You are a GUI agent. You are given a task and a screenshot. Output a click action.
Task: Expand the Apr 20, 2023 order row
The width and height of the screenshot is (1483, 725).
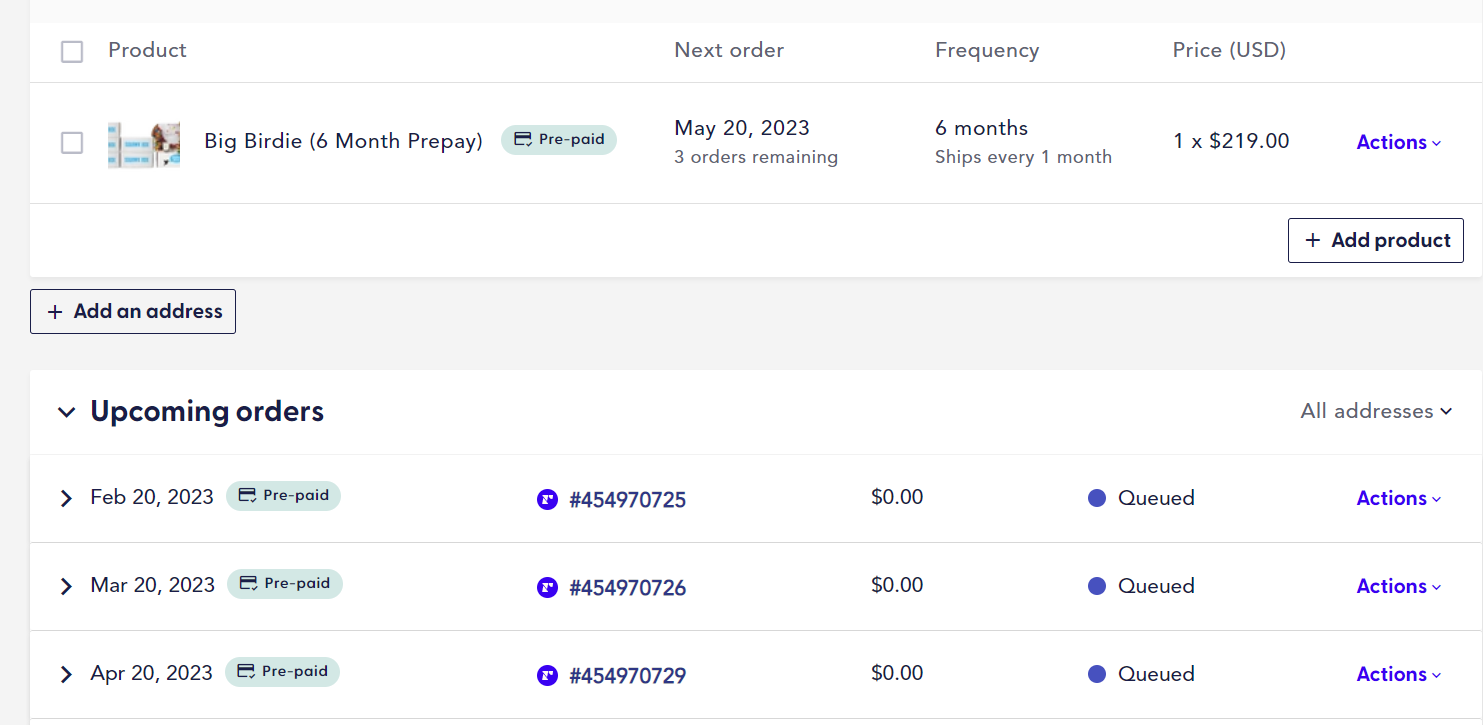coord(66,674)
